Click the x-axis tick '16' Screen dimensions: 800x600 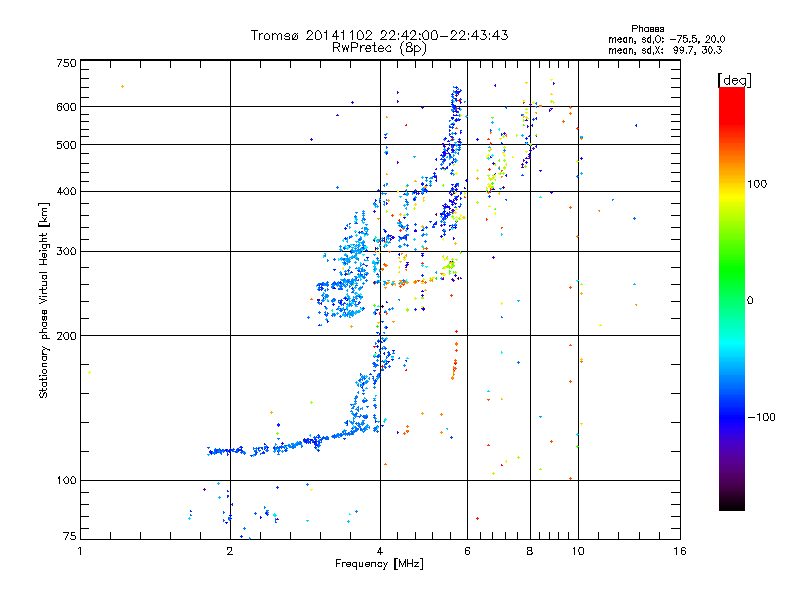coord(680,551)
